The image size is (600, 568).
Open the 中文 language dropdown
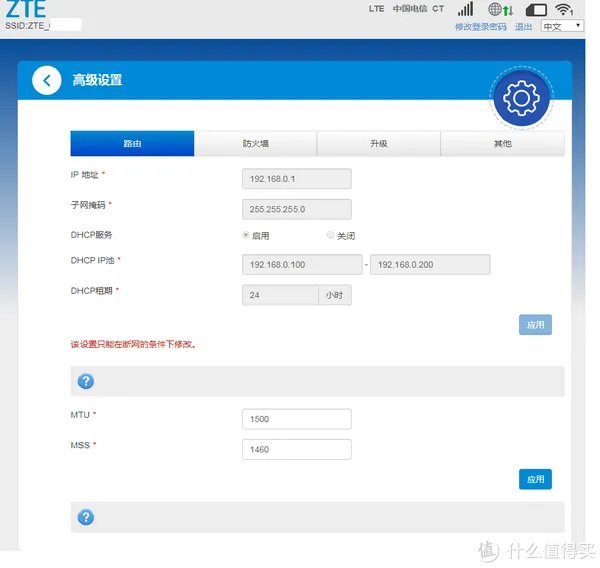coord(561,26)
